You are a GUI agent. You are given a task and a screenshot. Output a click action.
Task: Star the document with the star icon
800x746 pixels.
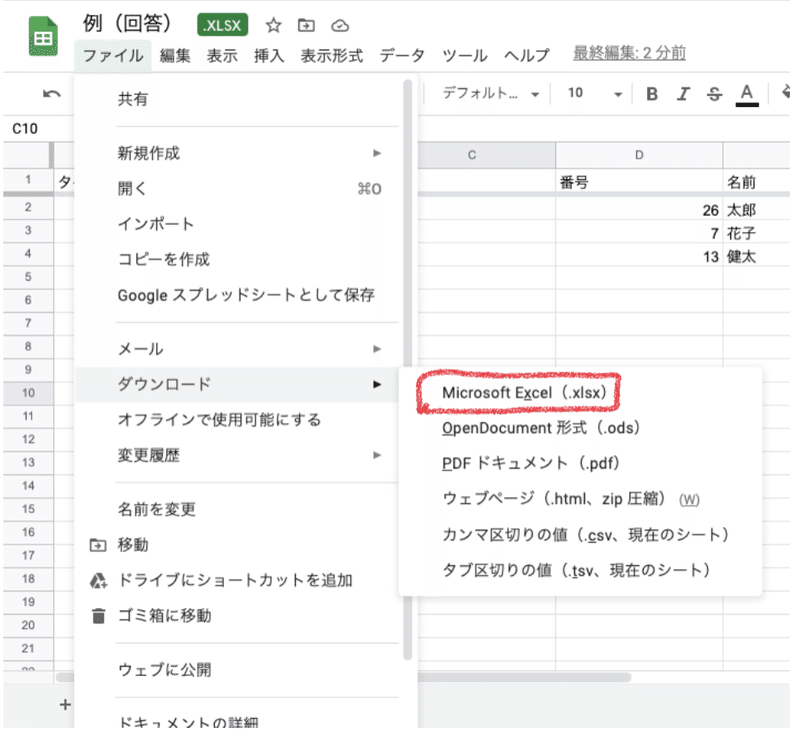click(273, 25)
